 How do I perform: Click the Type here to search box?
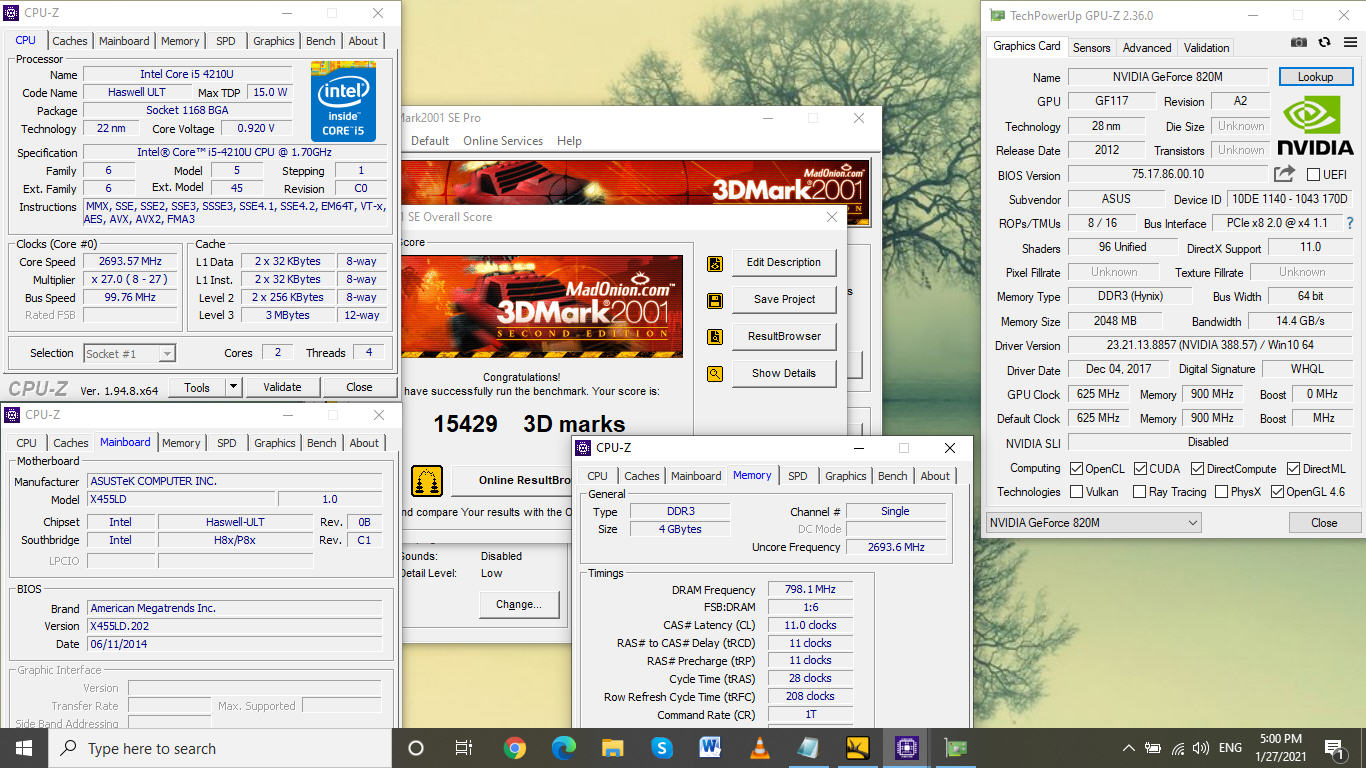tap(222, 748)
